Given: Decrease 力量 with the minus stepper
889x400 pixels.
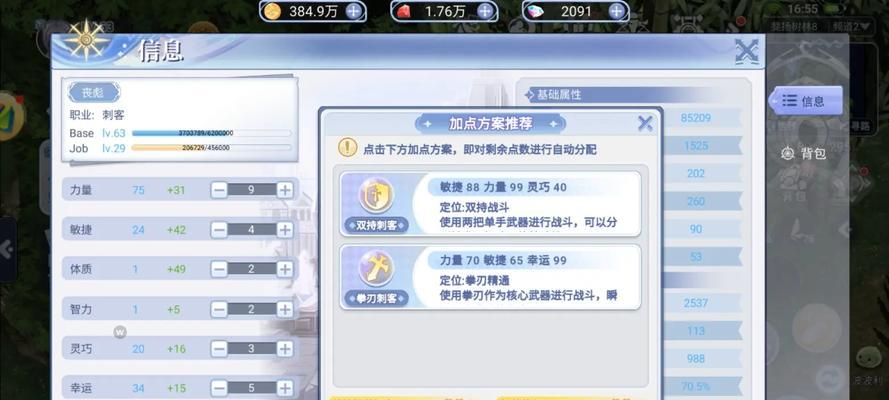Looking at the screenshot, I should 219,190.
